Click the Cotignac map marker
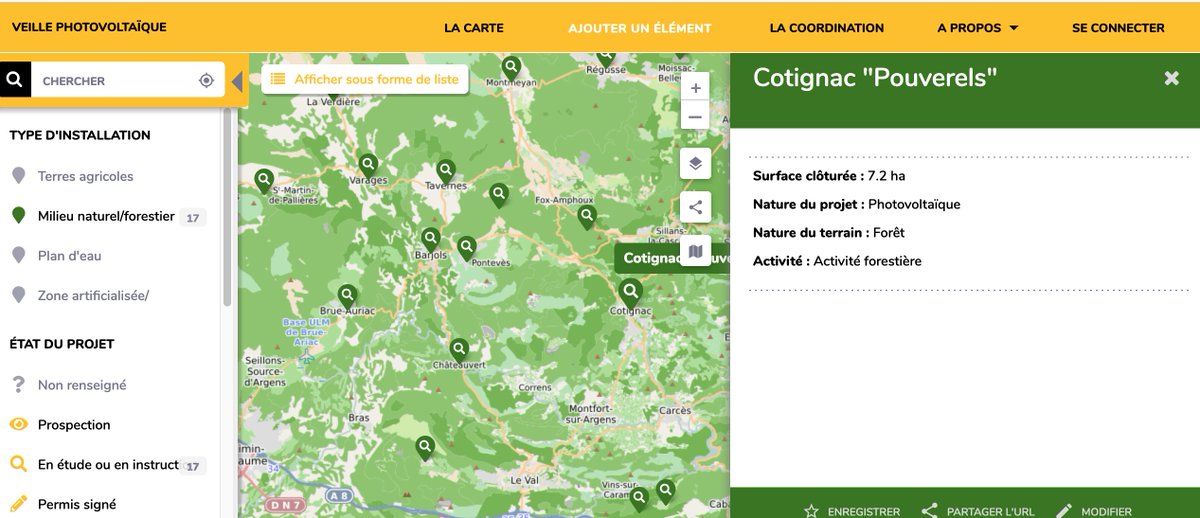1200x518 pixels. point(630,293)
